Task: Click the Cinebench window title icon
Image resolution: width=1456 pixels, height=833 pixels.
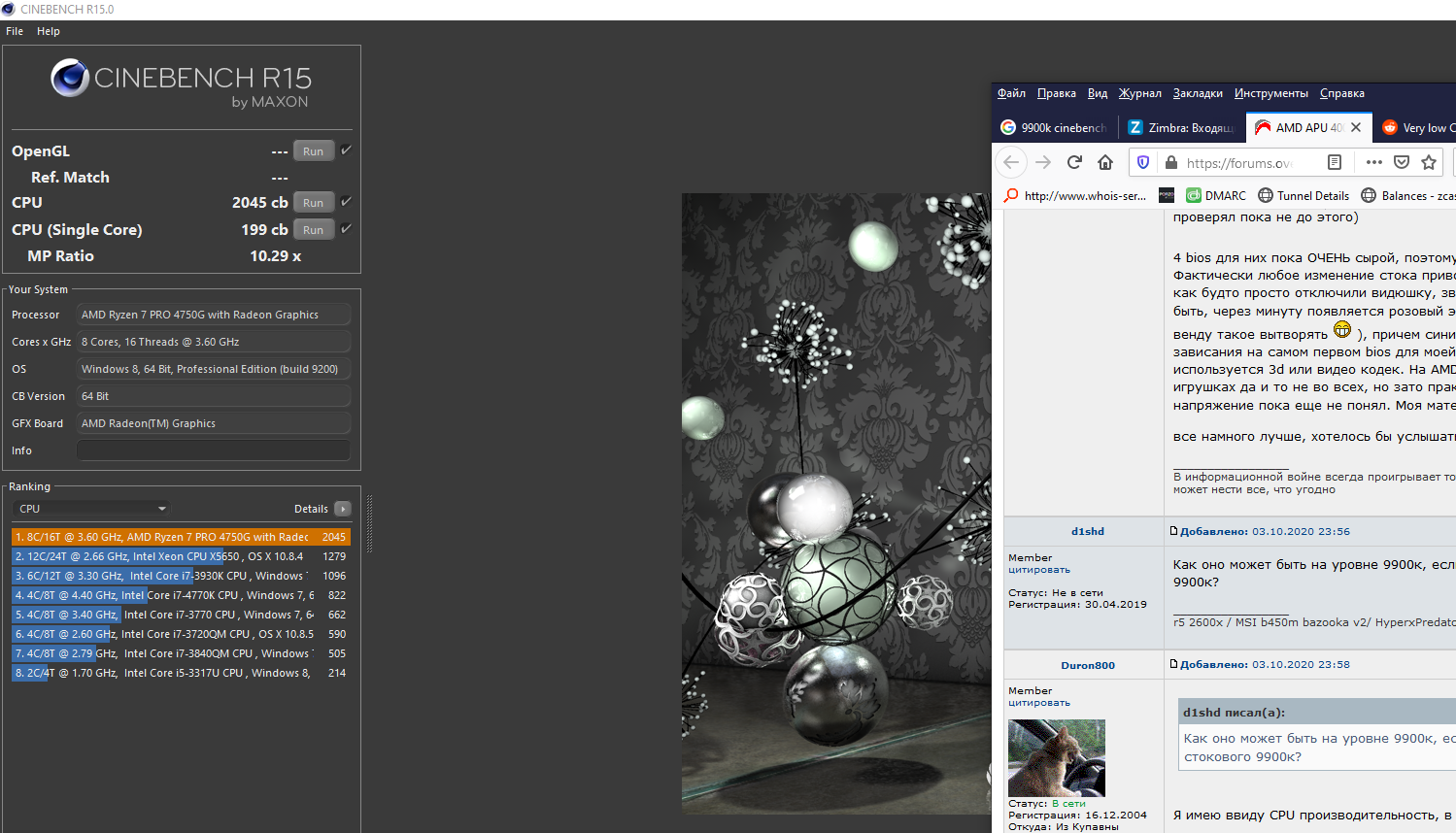Action: pos(9,9)
